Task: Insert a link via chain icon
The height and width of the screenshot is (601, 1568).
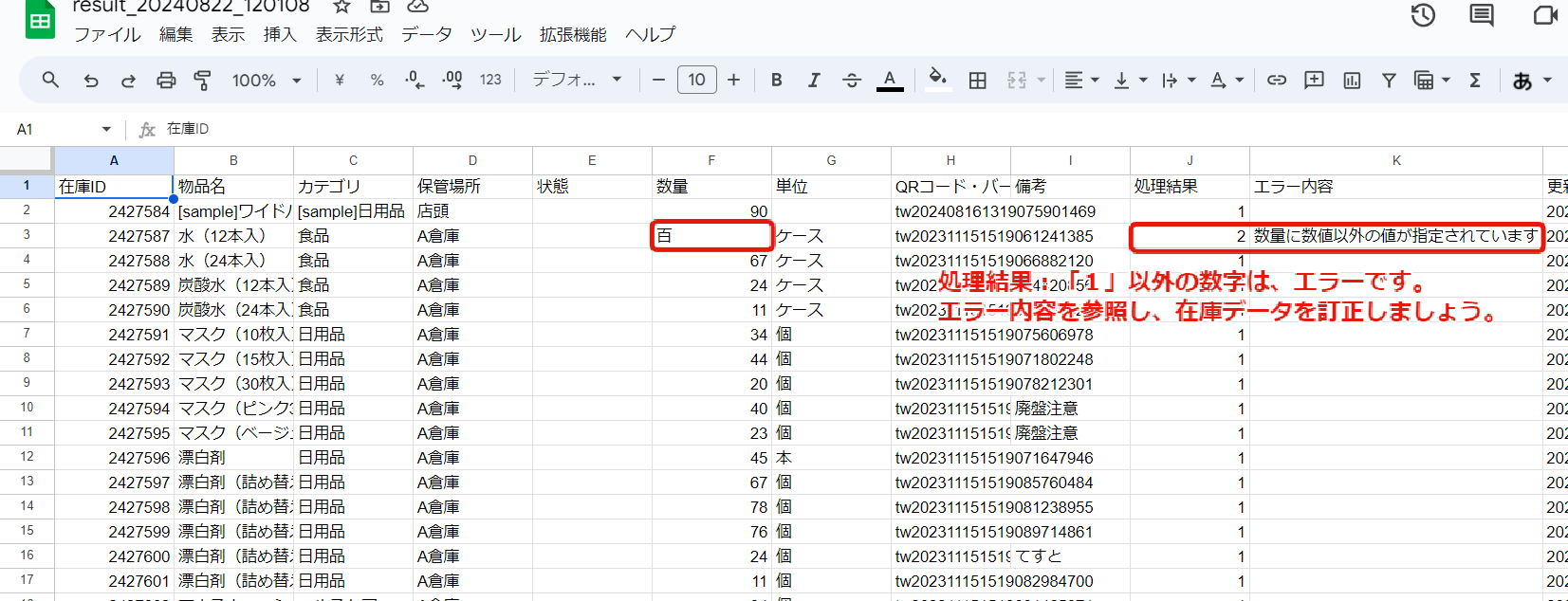Action: click(x=1277, y=81)
